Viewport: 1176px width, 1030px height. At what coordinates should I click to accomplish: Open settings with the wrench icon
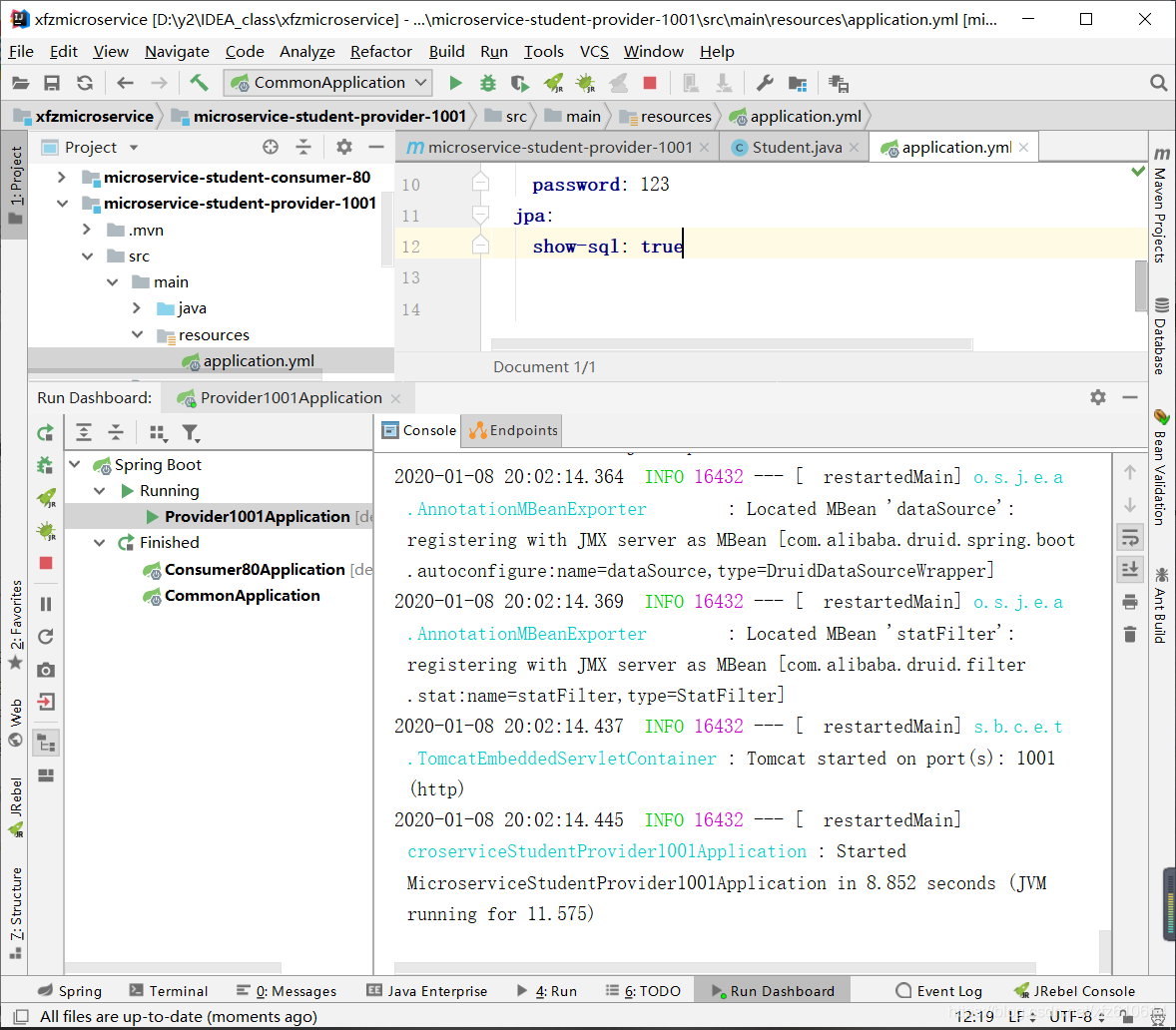[x=765, y=83]
